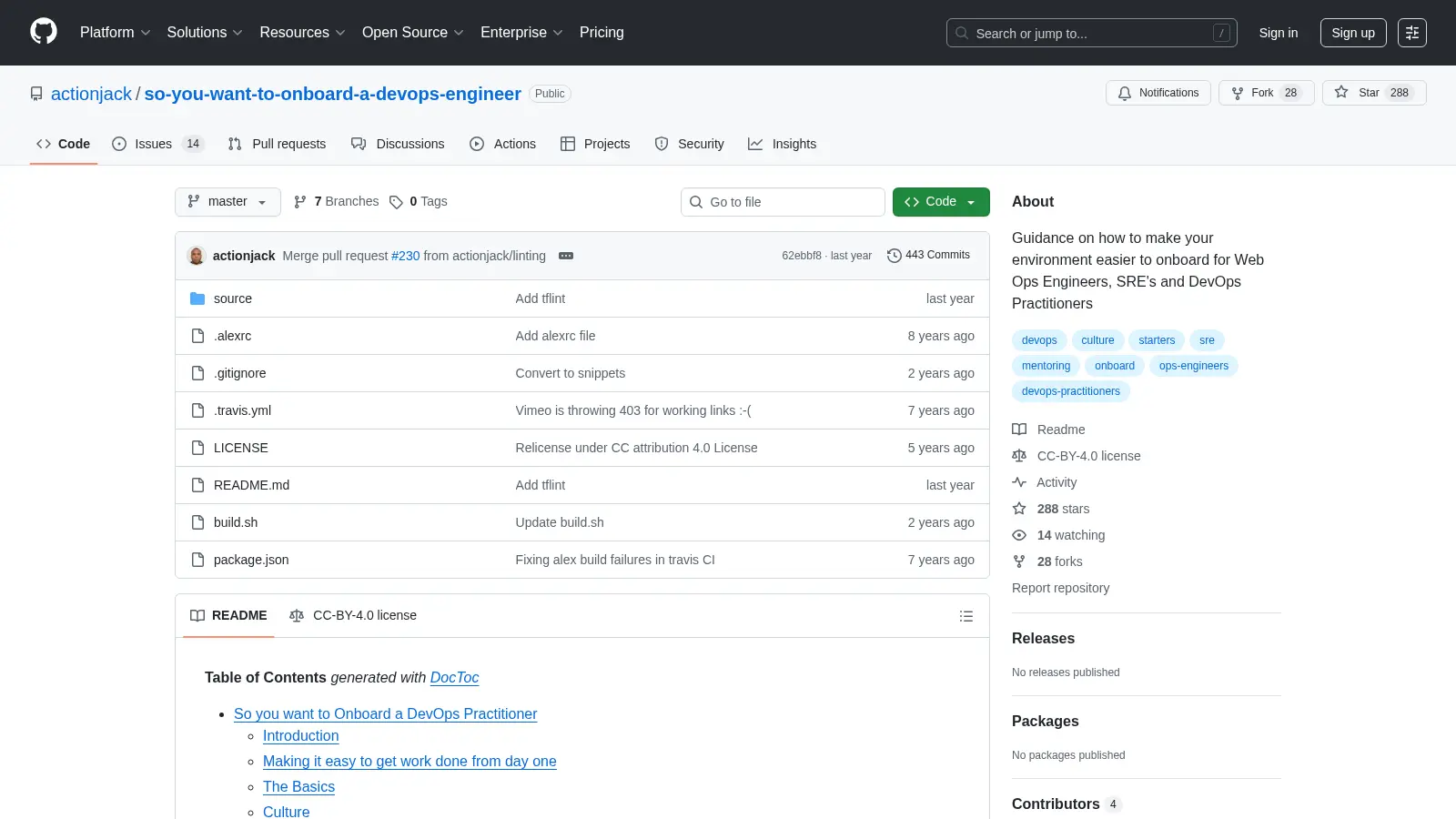Click the star icon beside 288 stars

(1019, 509)
